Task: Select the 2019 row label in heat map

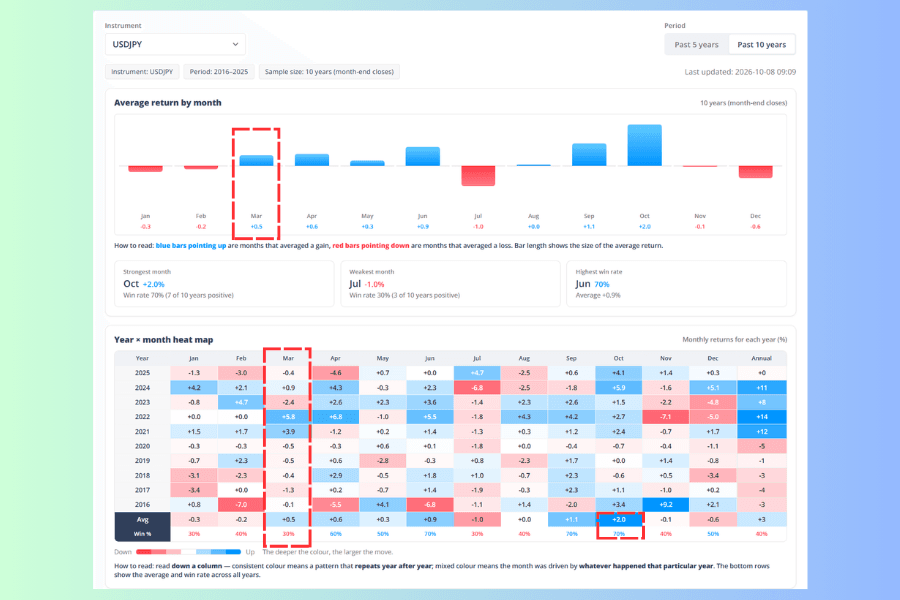Action: pos(142,460)
